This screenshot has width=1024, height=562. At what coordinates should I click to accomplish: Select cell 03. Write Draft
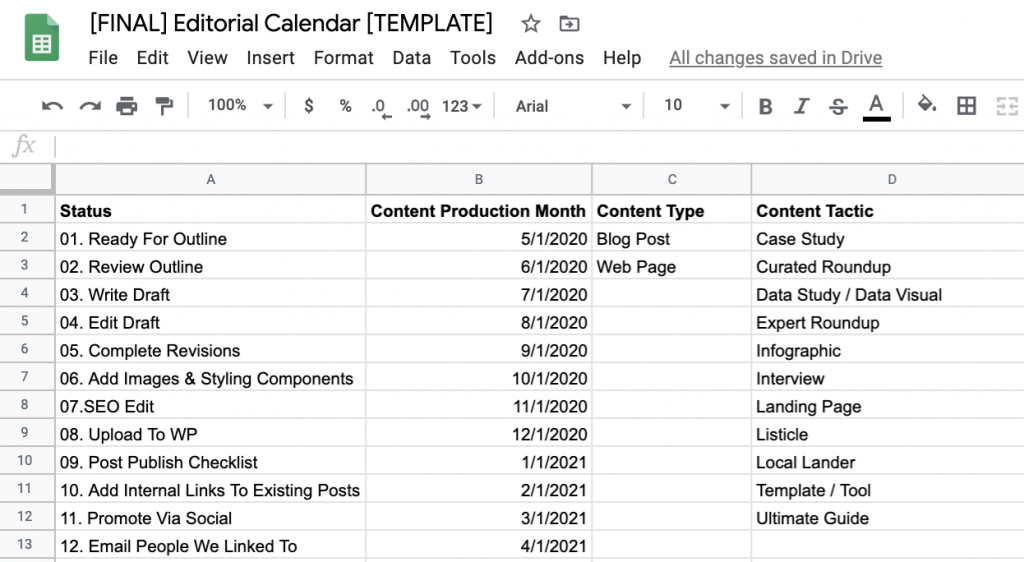(210, 294)
